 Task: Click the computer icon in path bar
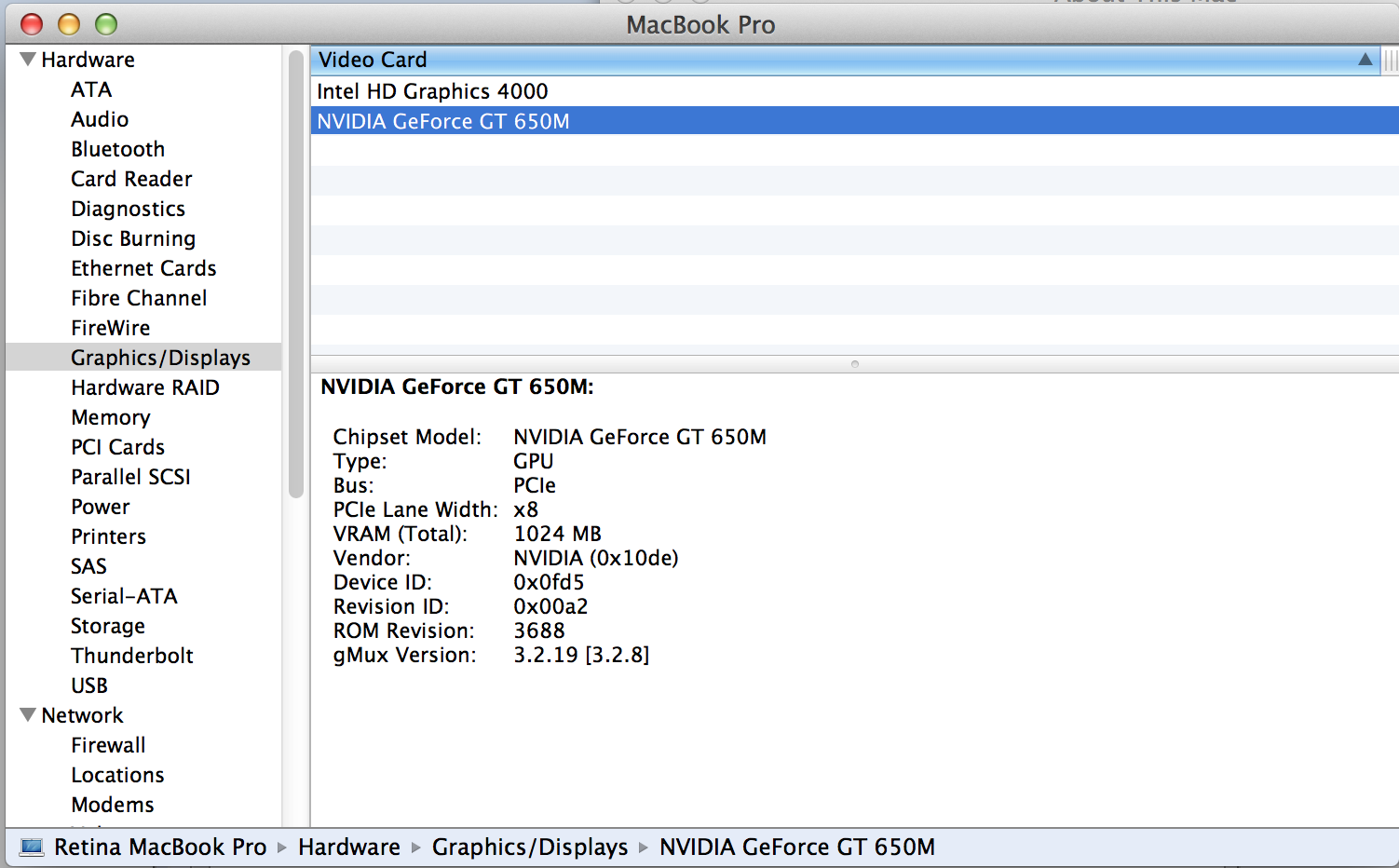32,848
